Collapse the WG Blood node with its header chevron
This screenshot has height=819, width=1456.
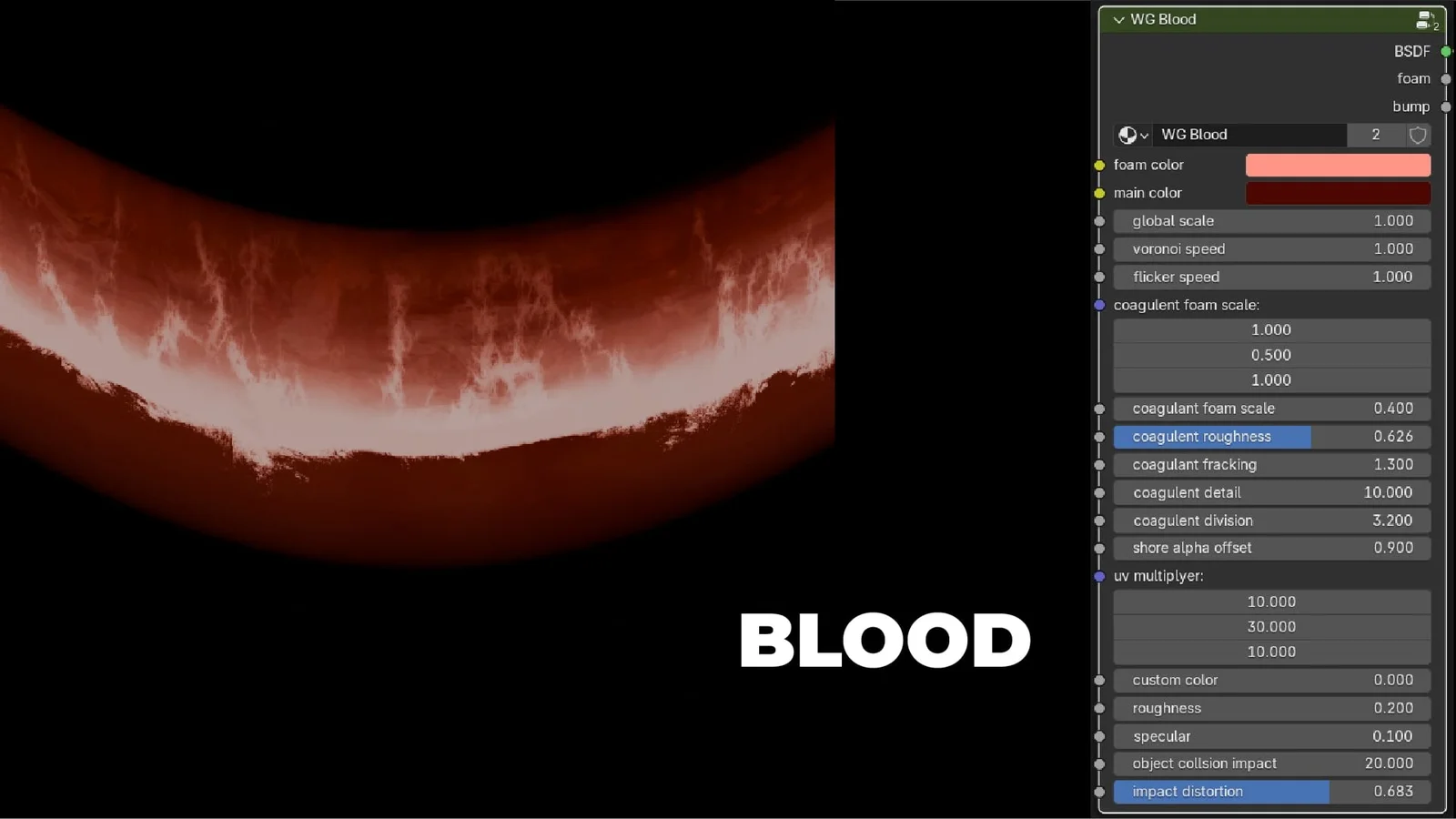coord(1117,19)
